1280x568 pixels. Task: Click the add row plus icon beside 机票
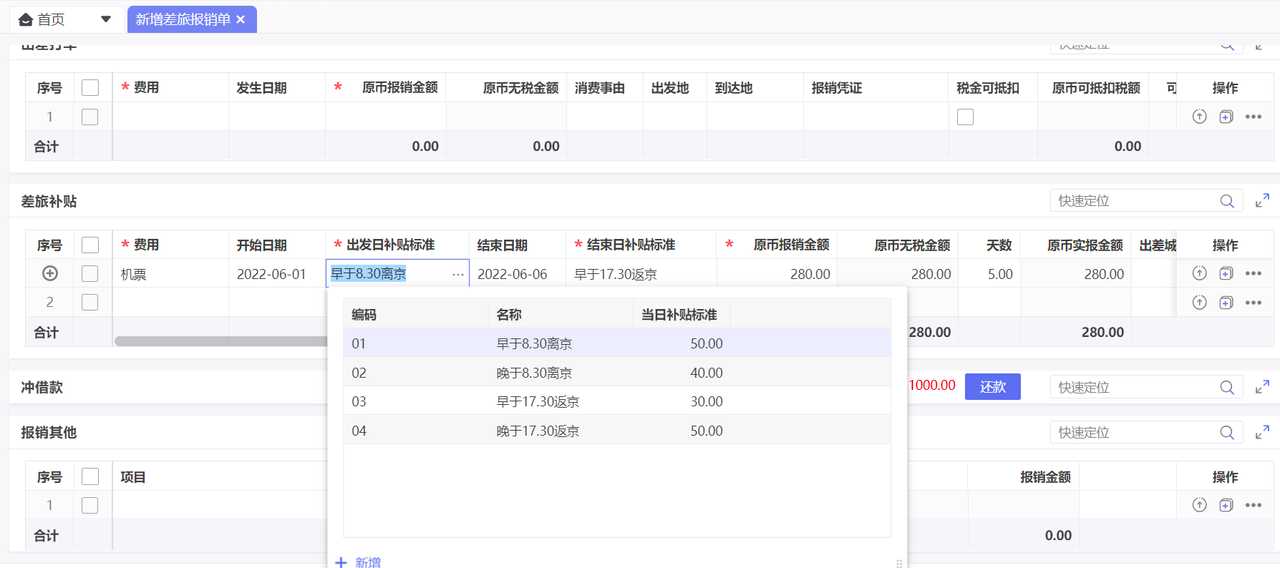(49, 273)
